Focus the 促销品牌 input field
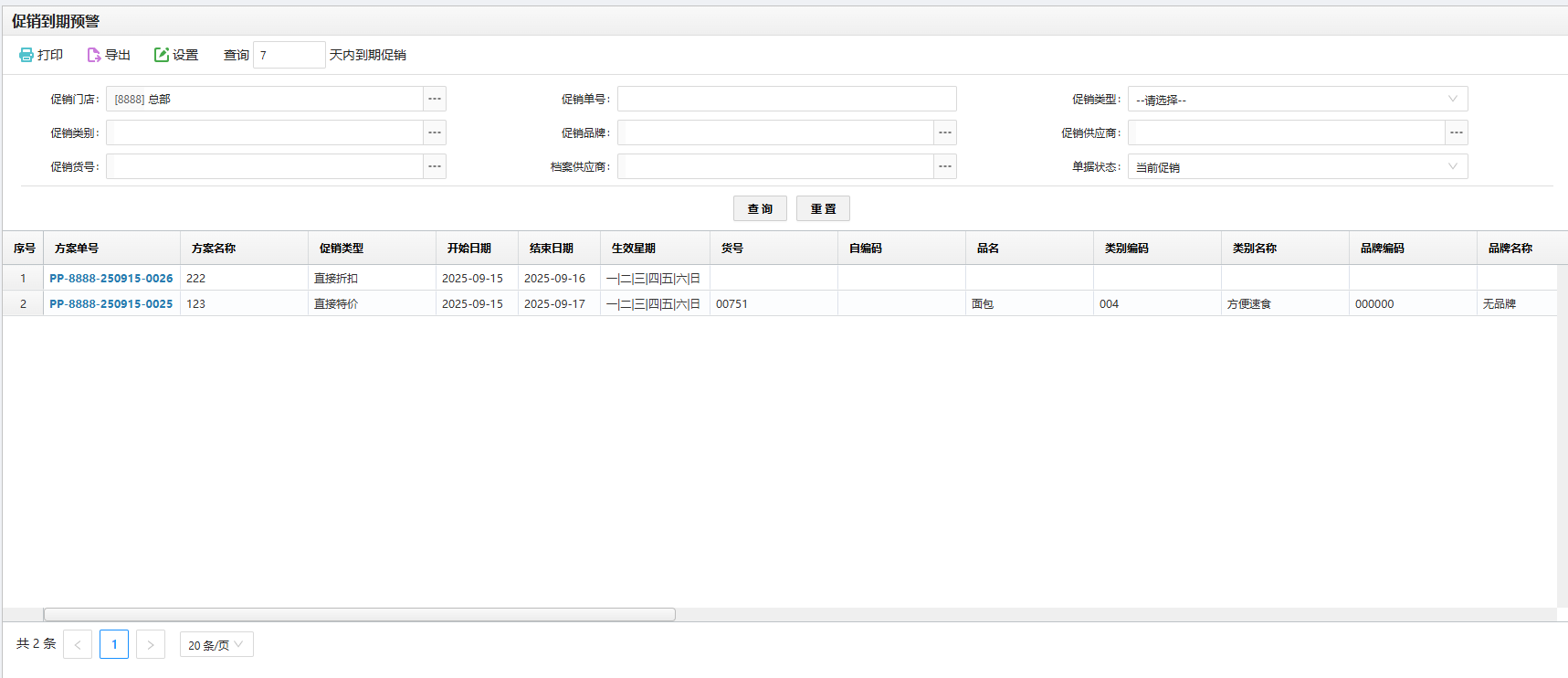The width and height of the screenshot is (1568, 678). 775,132
